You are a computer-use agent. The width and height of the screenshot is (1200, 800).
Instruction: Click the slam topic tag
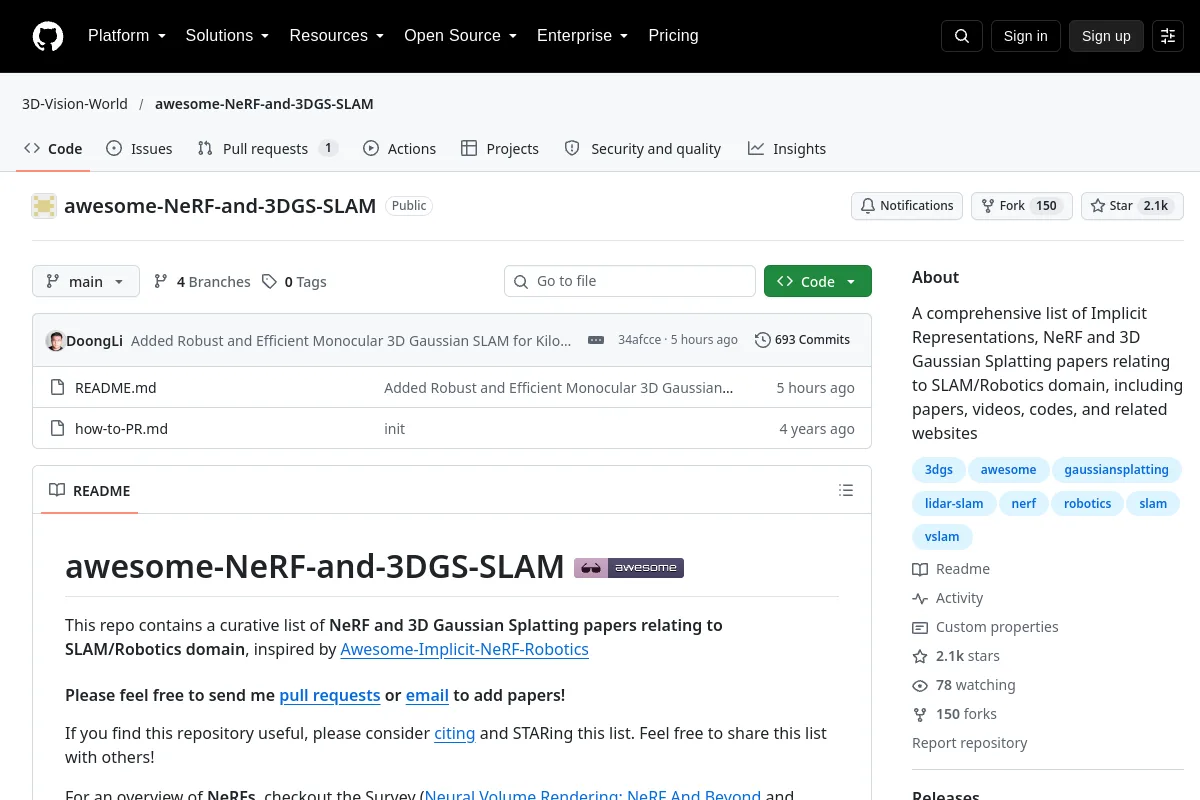click(1153, 504)
